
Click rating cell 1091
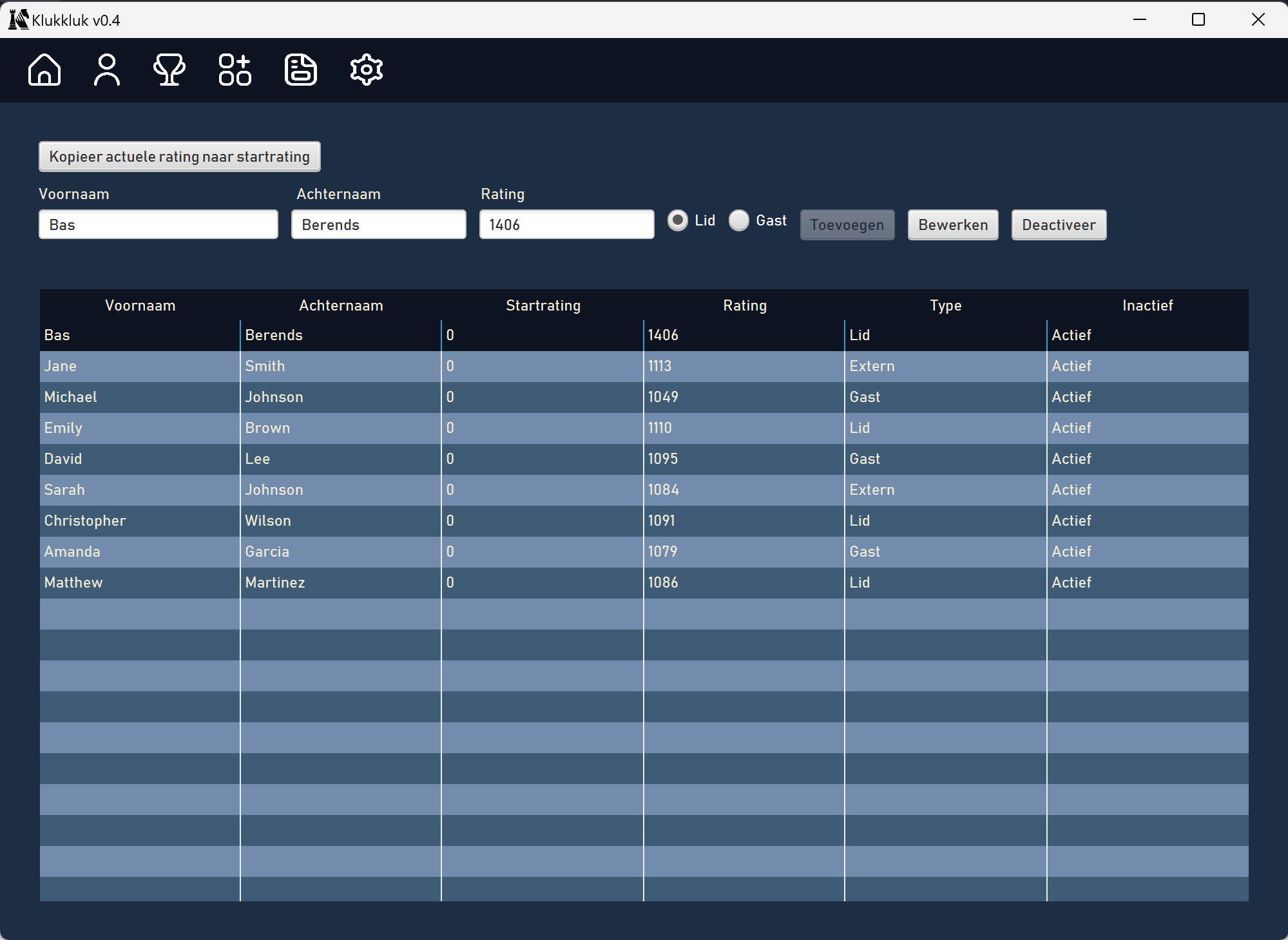pyautogui.click(x=744, y=521)
